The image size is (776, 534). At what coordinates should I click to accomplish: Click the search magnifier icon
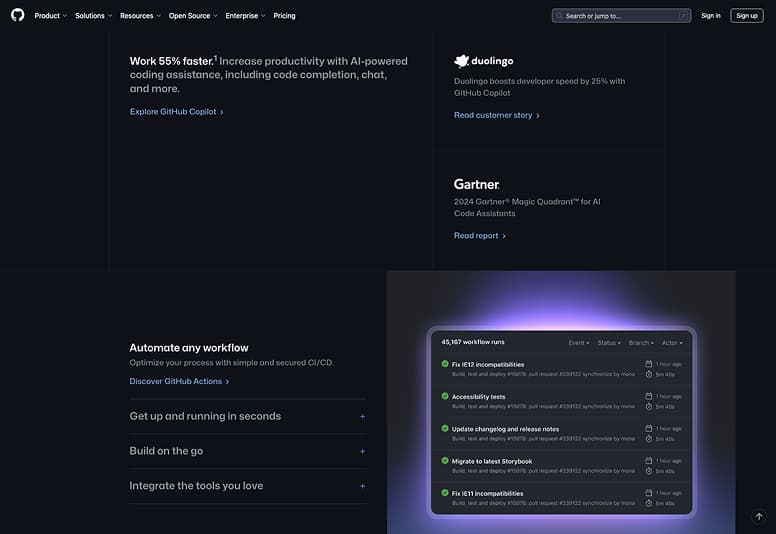click(559, 16)
